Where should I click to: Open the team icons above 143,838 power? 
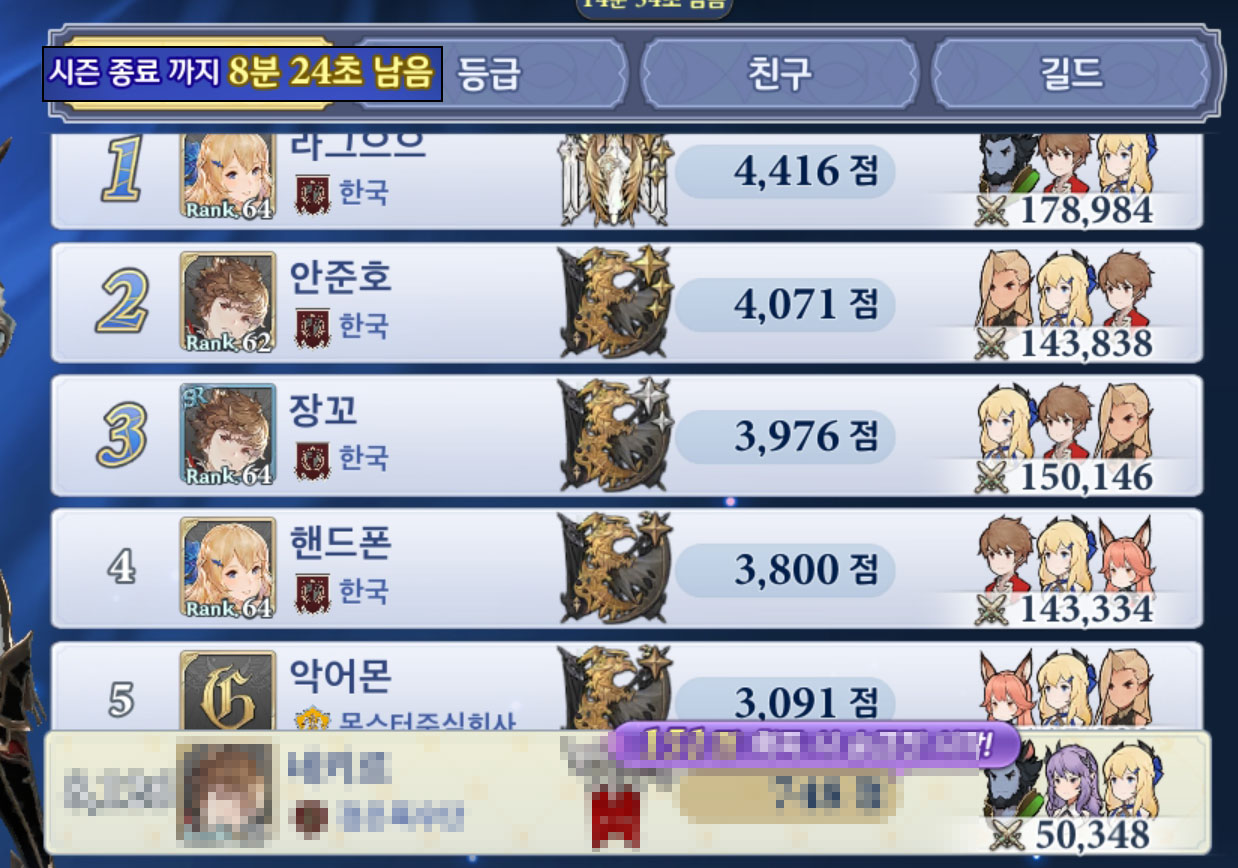1064,288
